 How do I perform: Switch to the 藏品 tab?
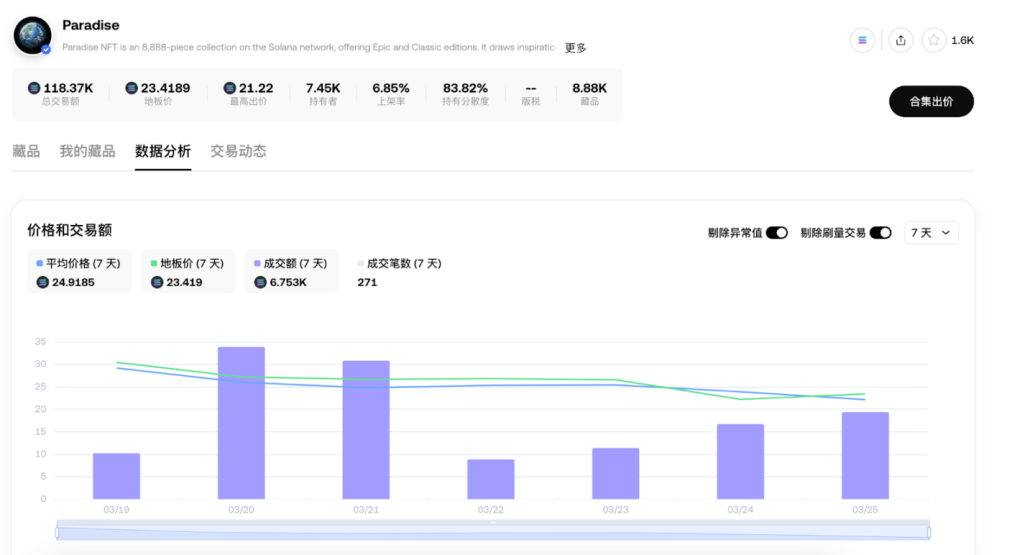click(x=26, y=152)
